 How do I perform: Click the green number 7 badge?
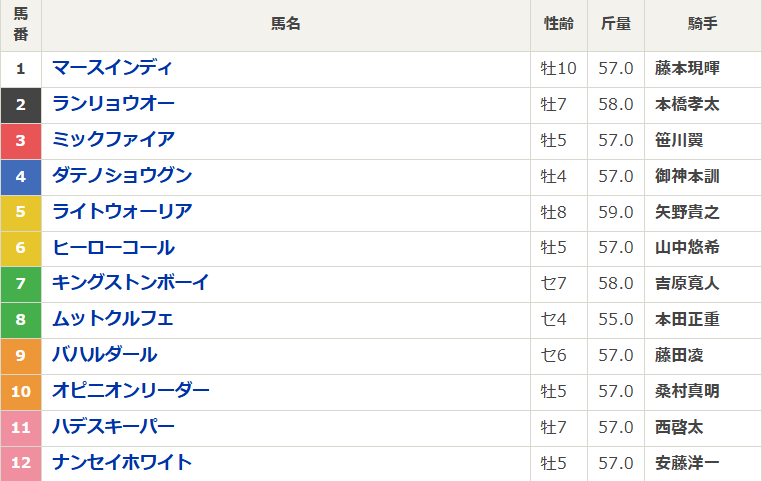pos(21,283)
